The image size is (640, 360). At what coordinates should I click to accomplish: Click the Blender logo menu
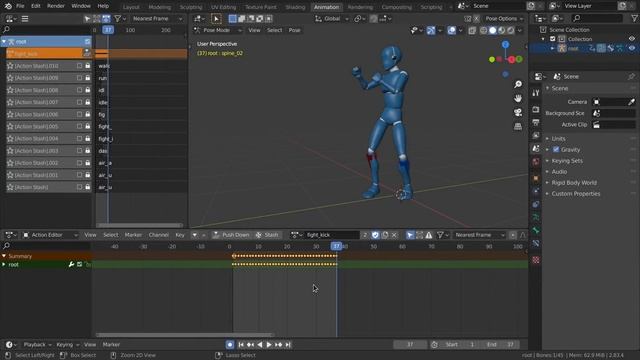(x=8, y=6)
